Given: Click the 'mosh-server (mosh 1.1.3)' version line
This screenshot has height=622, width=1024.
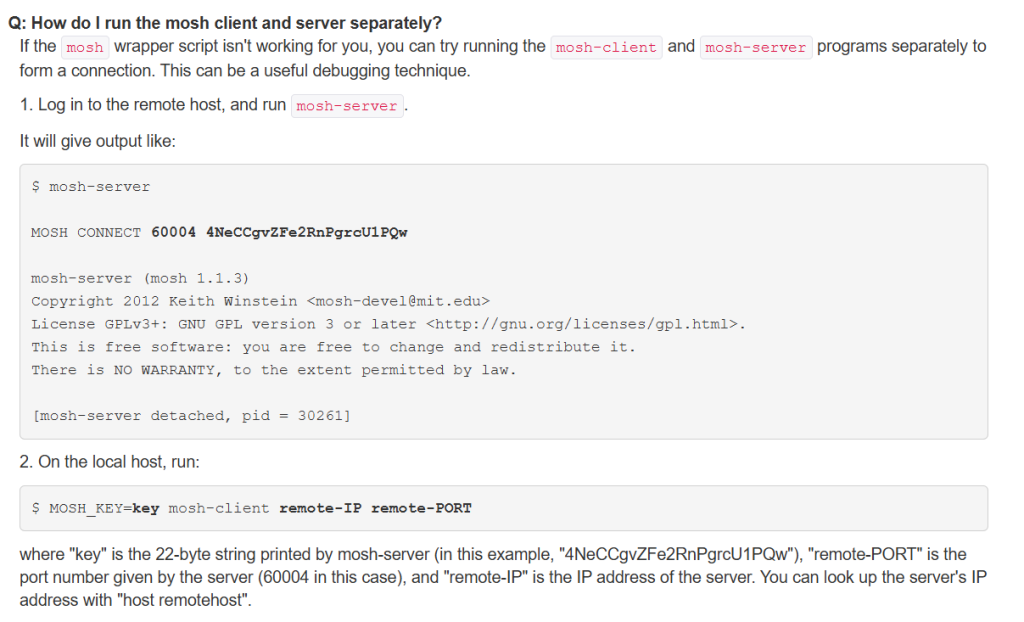Looking at the screenshot, I should pos(140,278).
